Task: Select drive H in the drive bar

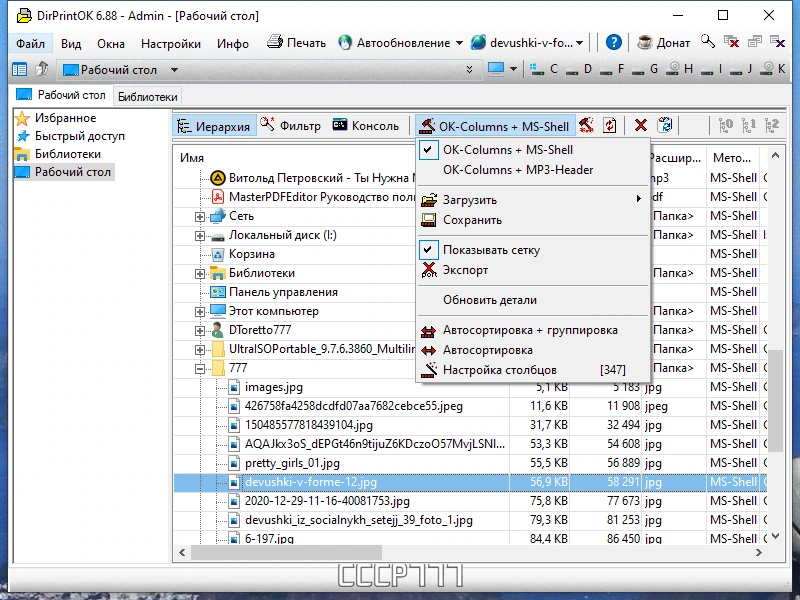Action: [680, 69]
